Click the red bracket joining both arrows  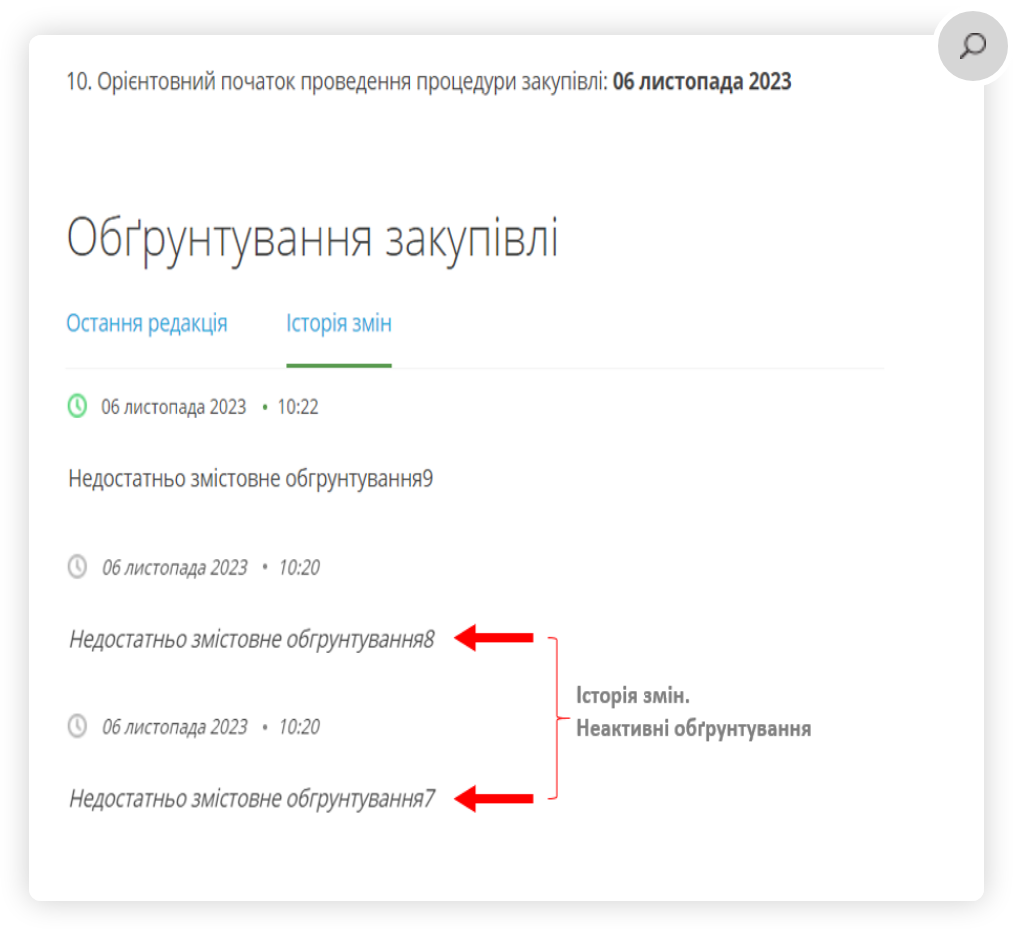[554, 717]
